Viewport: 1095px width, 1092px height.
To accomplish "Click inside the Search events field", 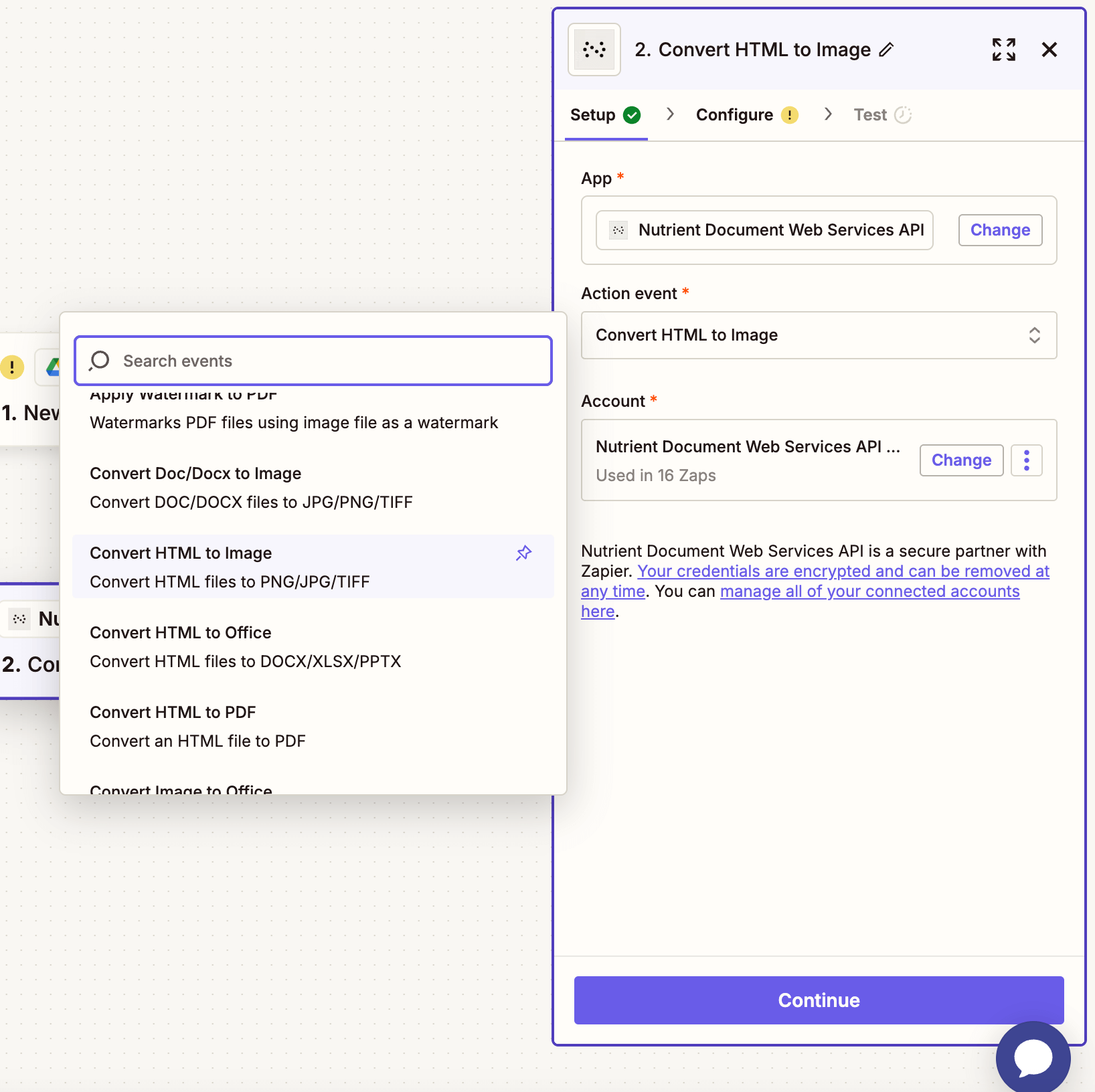I will click(x=313, y=361).
